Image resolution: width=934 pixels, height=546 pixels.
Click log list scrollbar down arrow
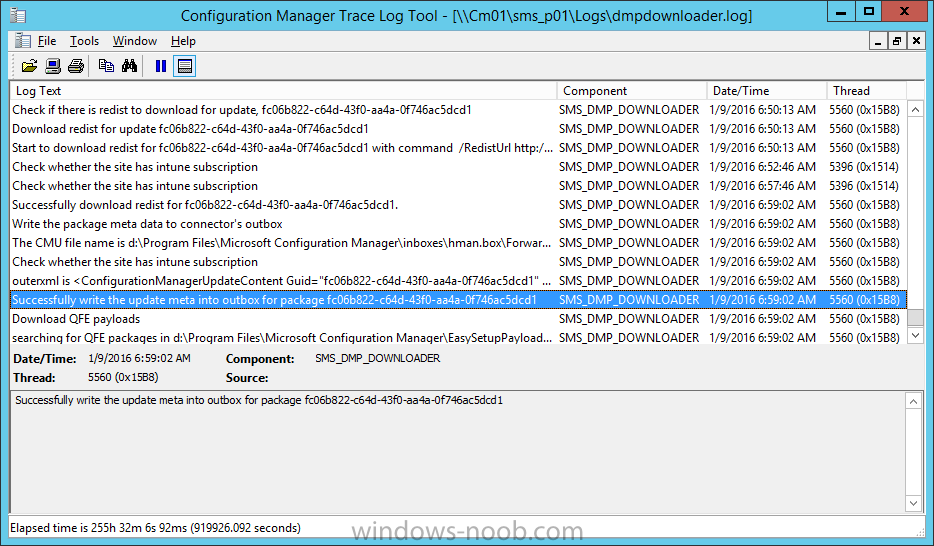pos(916,336)
